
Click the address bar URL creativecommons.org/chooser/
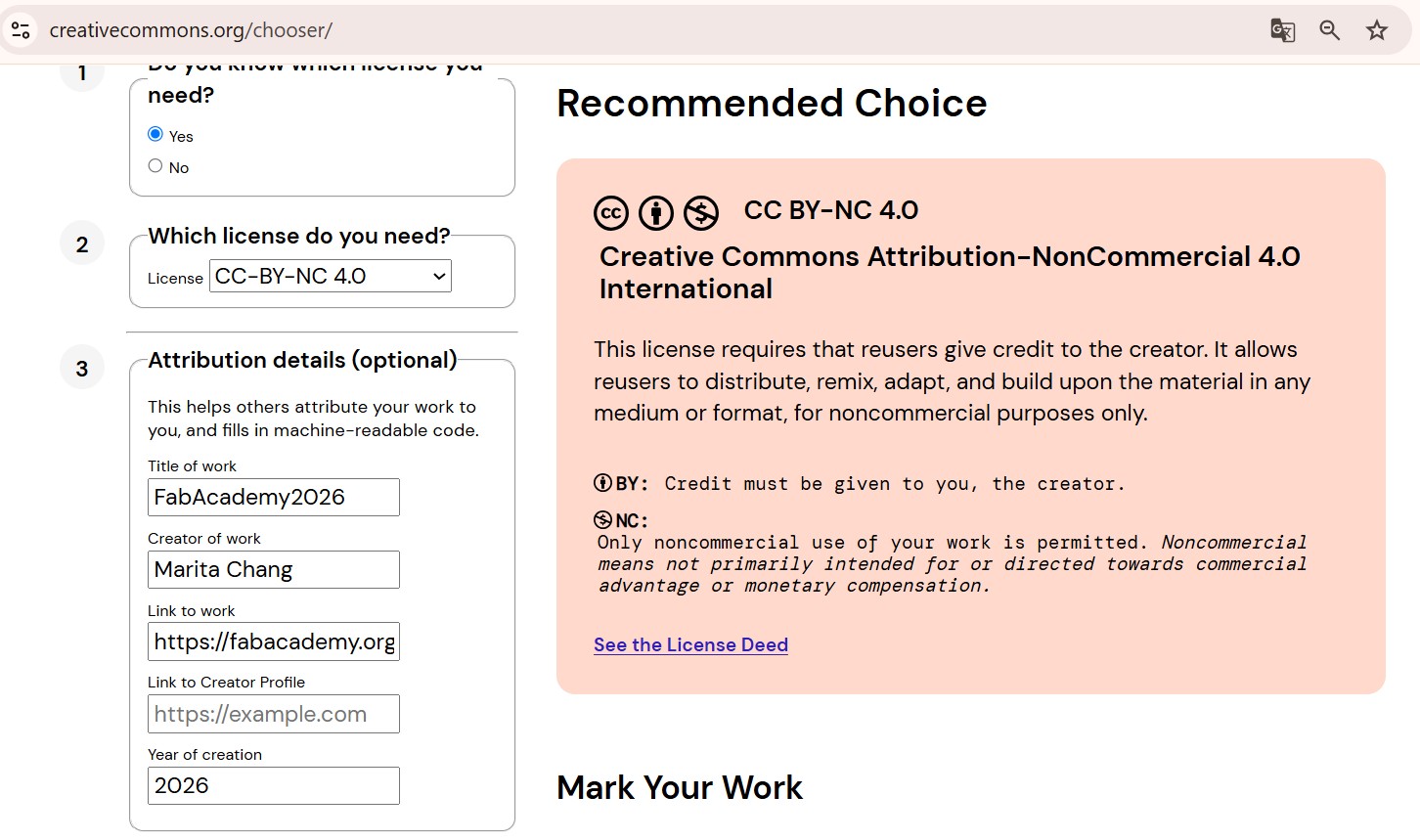pyautogui.click(x=191, y=30)
